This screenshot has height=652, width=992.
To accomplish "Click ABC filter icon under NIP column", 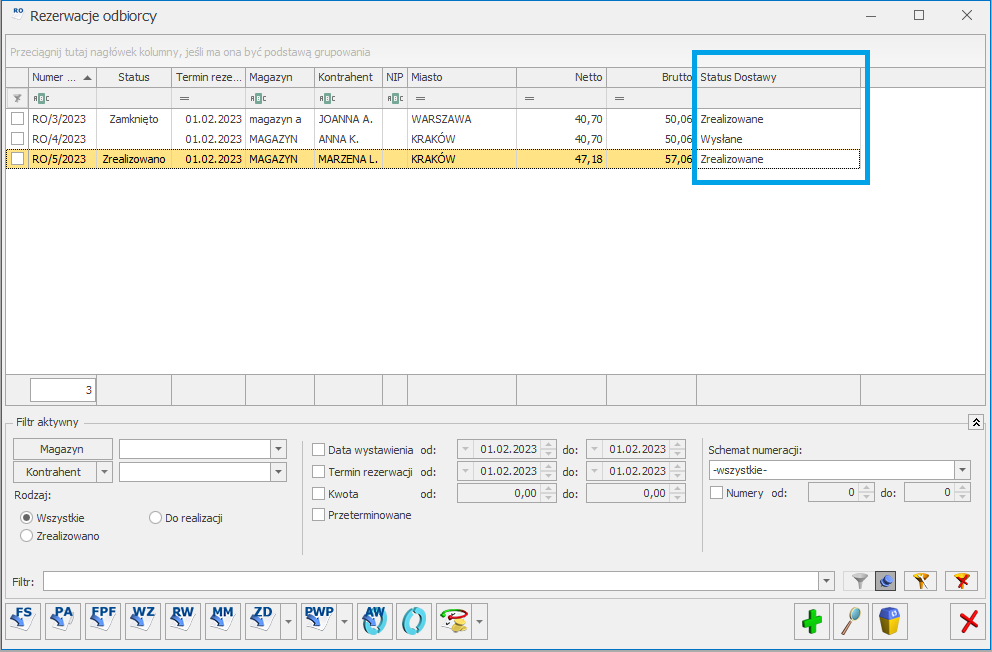I will point(395,98).
